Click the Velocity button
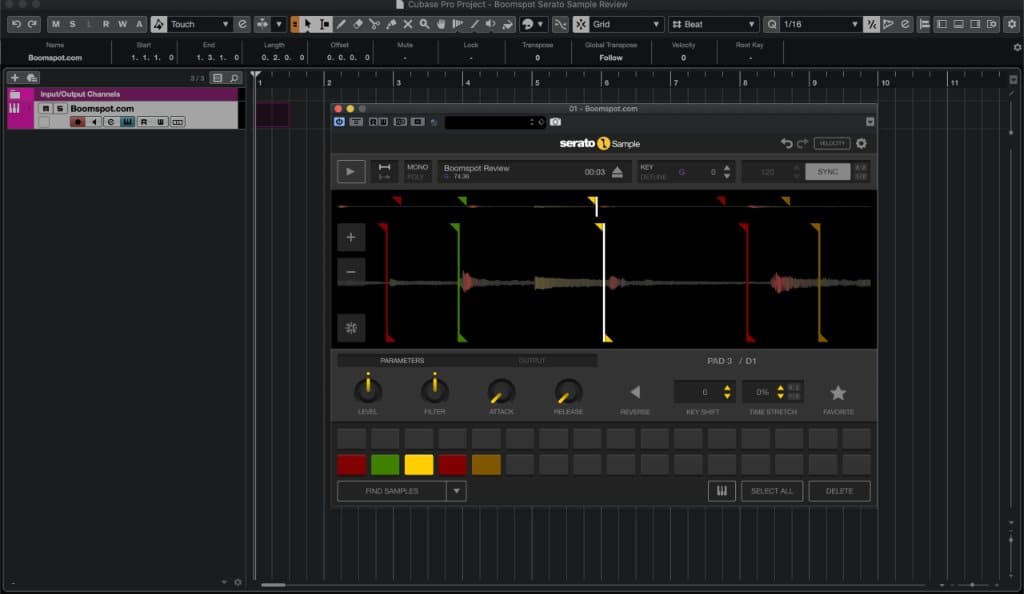The width and height of the screenshot is (1024, 594). pyautogui.click(x=831, y=144)
